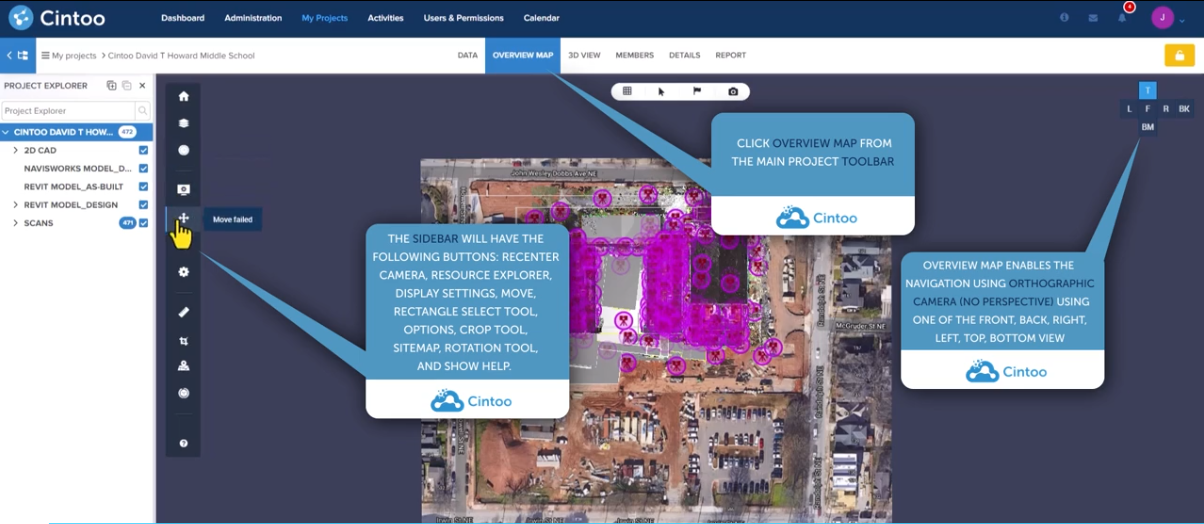Select the ruler measure tool

coord(183,312)
